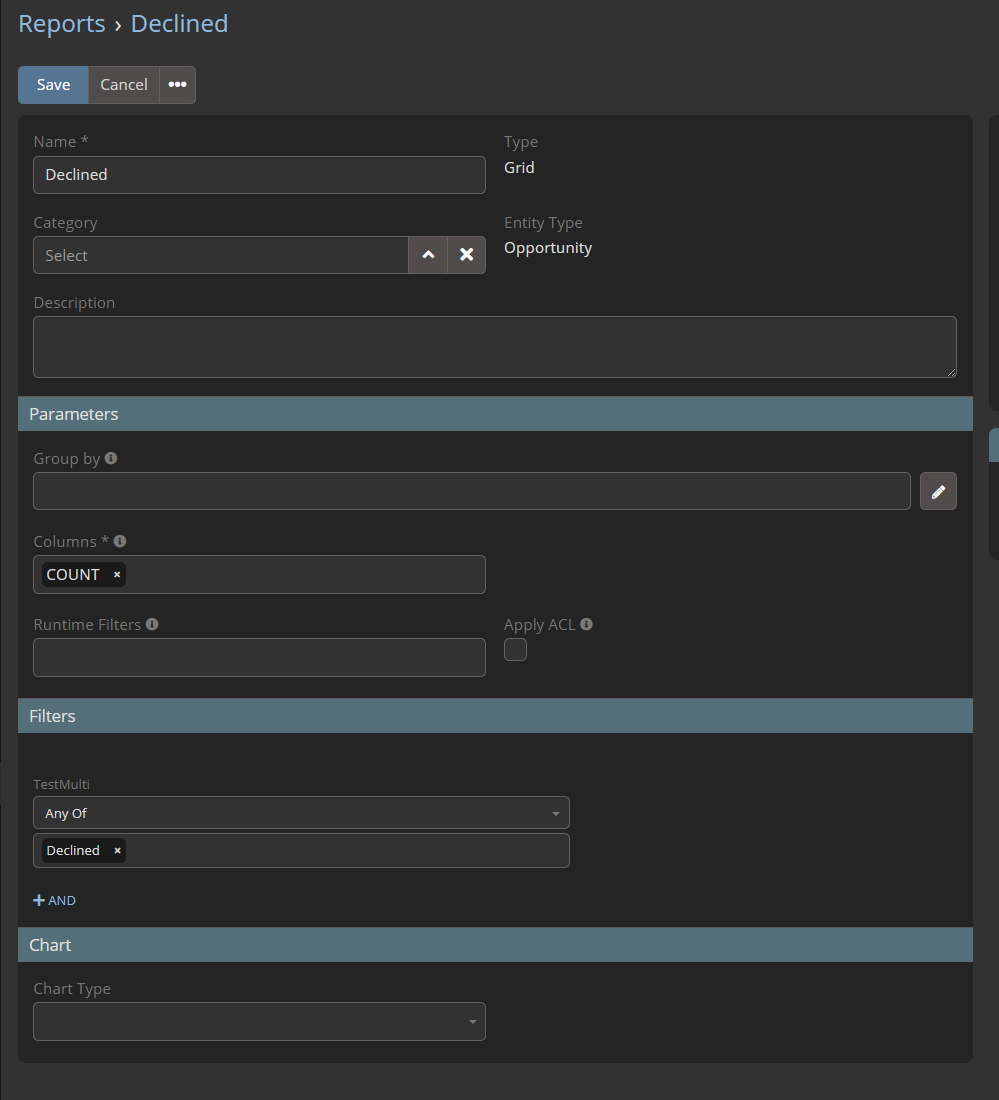Open the Any Of filter operator dropdown
999x1100 pixels.
(301, 813)
